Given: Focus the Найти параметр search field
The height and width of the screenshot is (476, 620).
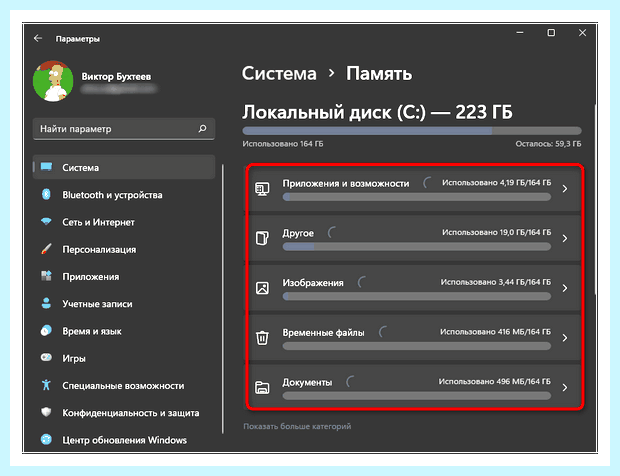Looking at the screenshot, I should point(124,129).
